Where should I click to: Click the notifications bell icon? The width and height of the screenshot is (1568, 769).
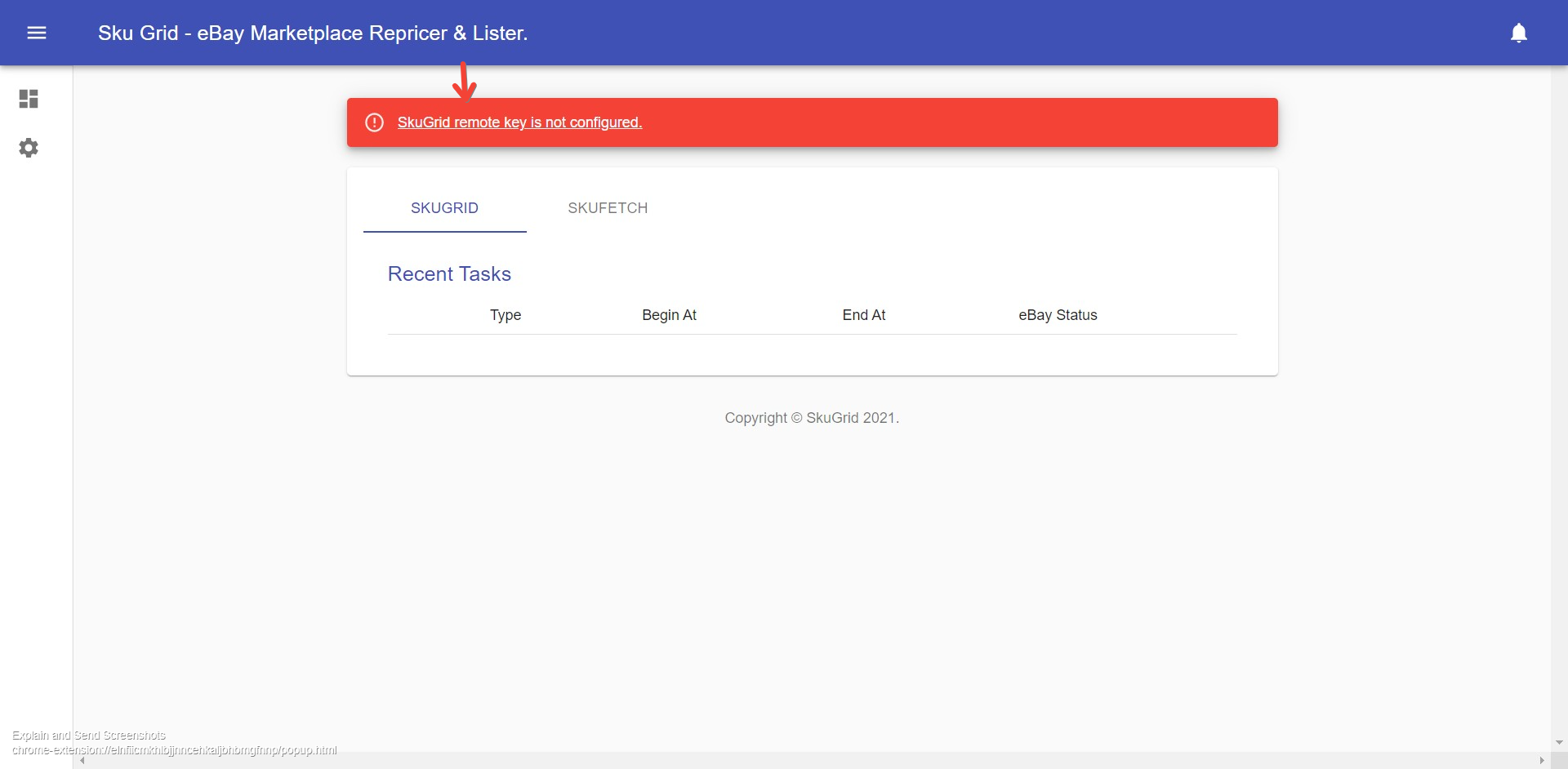[1518, 33]
